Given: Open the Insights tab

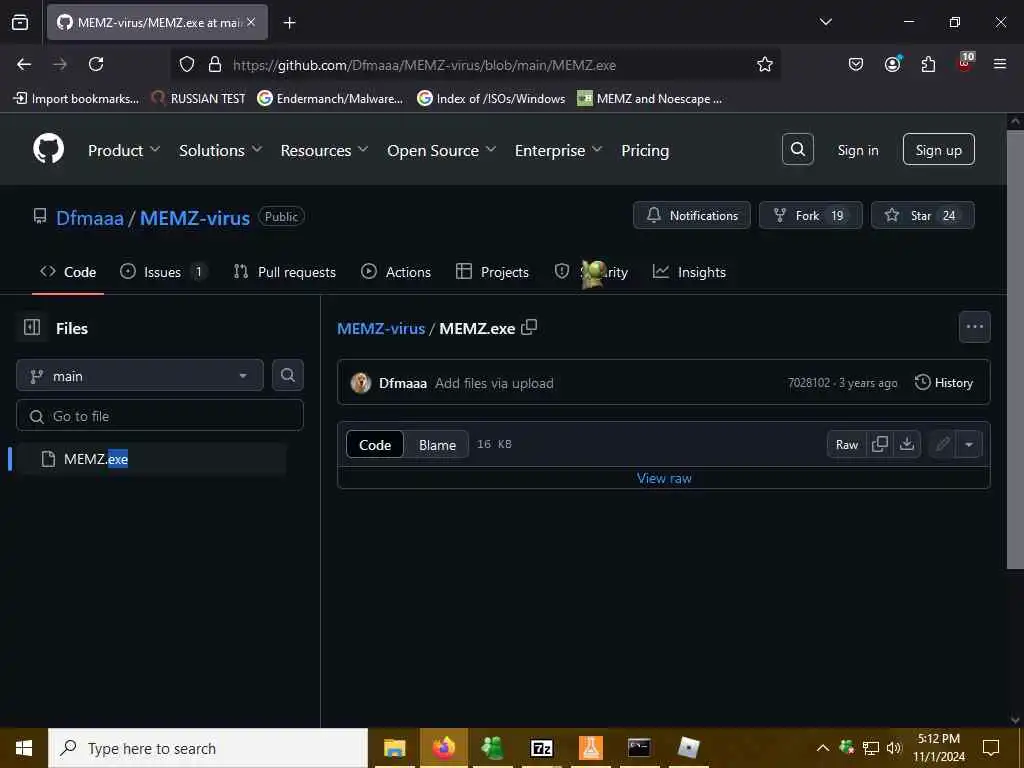Looking at the screenshot, I should (689, 272).
